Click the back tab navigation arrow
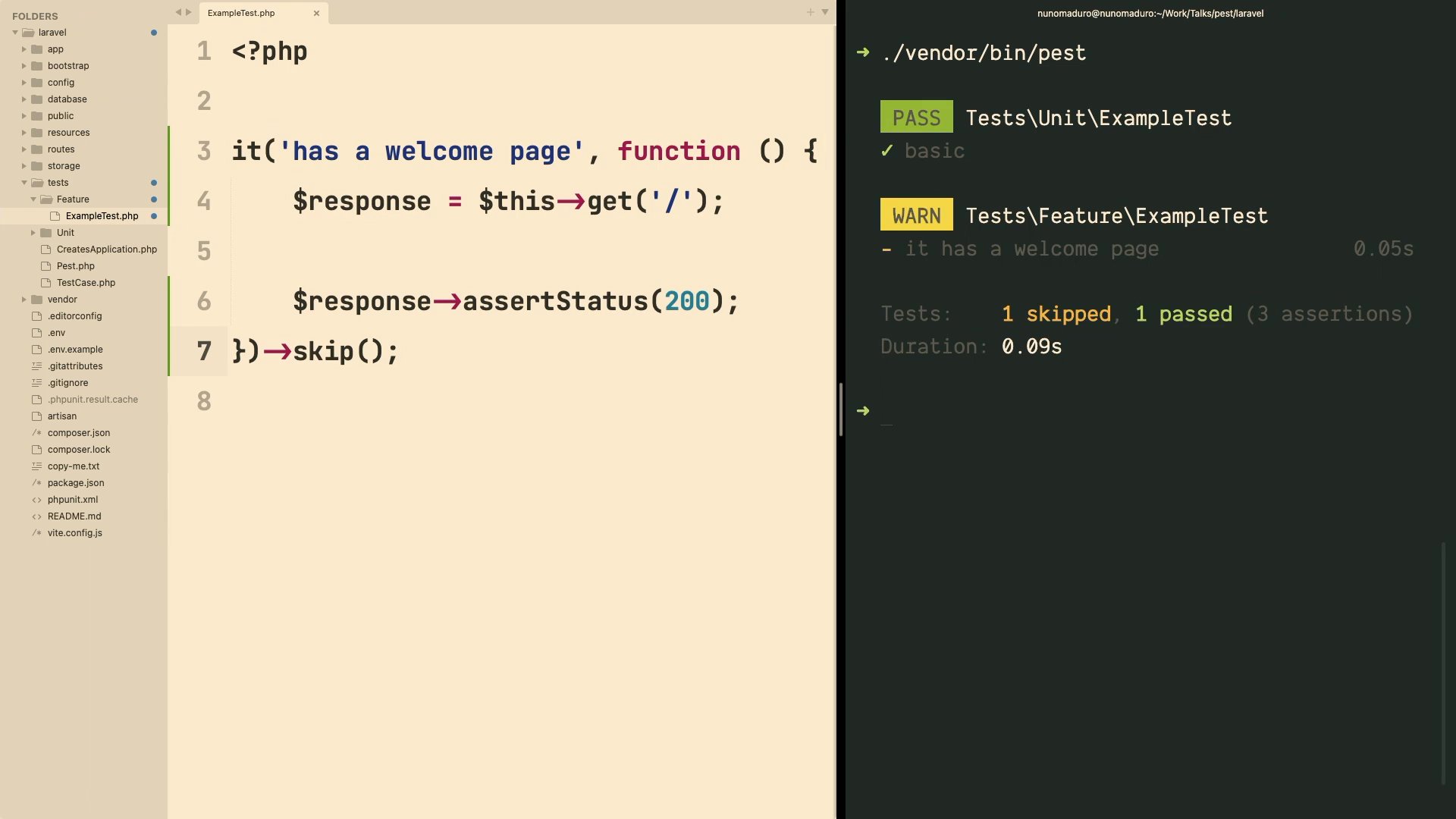Screen dimensions: 1456x819 [x=178, y=12]
